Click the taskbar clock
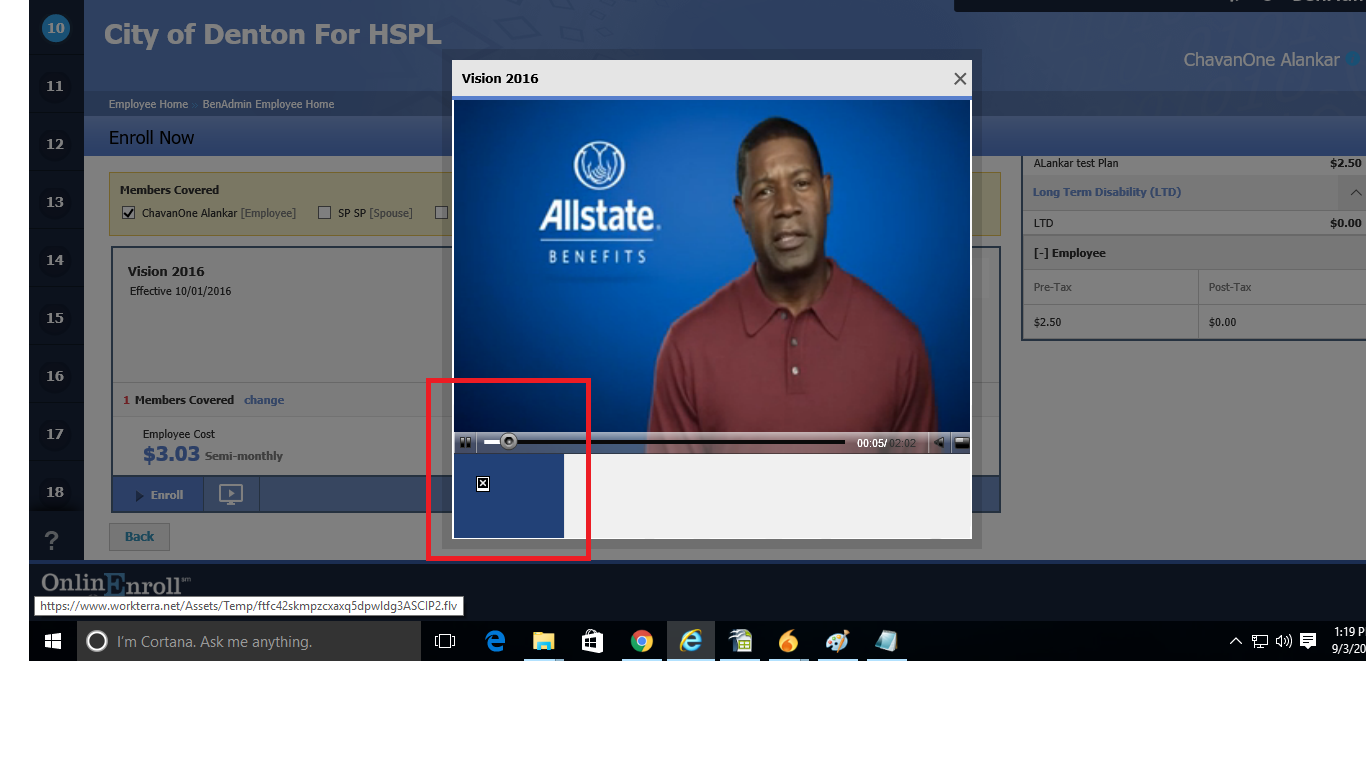Image resolution: width=1366 pixels, height=768 pixels. [x=1348, y=640]
